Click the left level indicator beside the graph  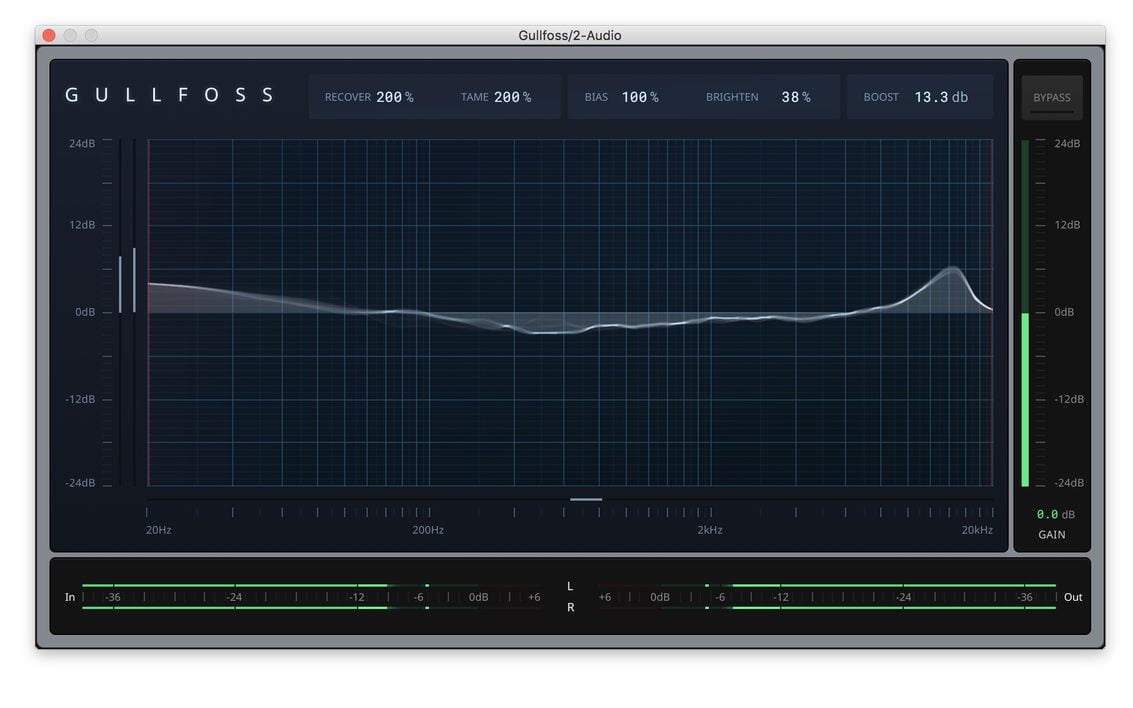pos(120,284)
